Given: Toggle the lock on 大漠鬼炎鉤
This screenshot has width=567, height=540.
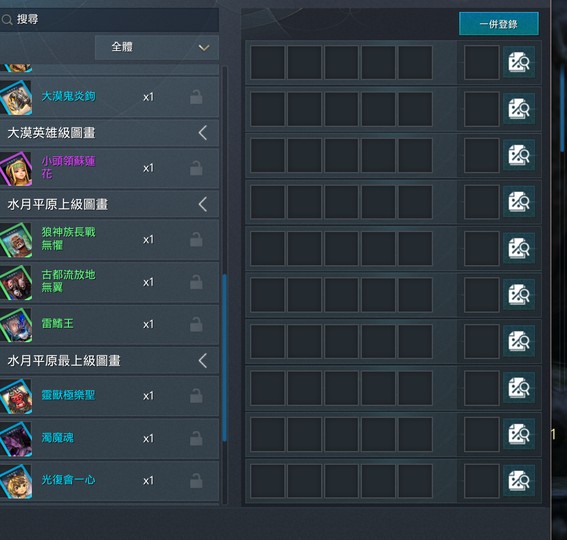Looking at the screenshot, I should pyautogui.click(x=196, y=97).
